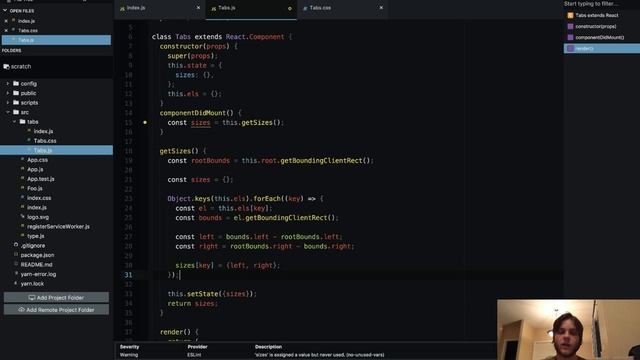640x360 pixels.
Task: Open the .gitignore file
Action: [33, 246]
